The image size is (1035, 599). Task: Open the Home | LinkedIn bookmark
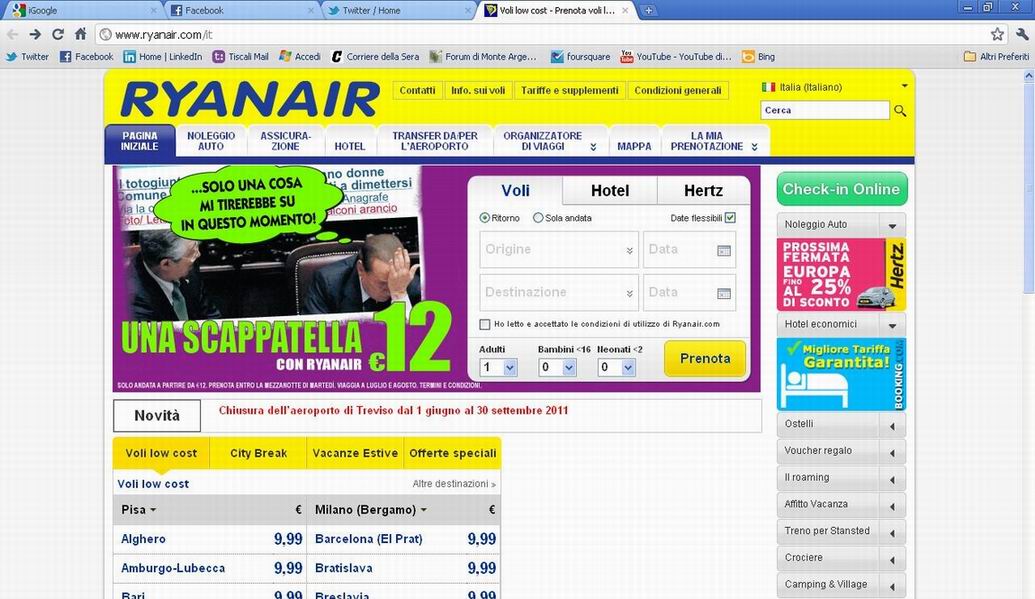tap(163, 57)
